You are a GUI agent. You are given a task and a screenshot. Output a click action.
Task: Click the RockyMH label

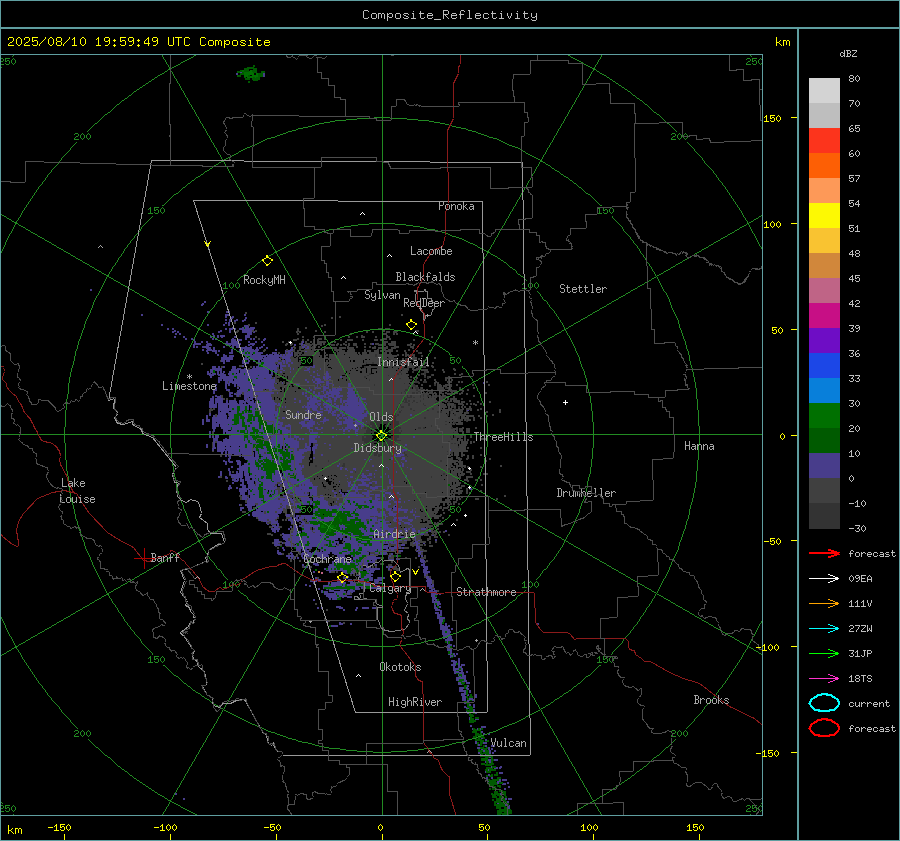tap(264, 280)
